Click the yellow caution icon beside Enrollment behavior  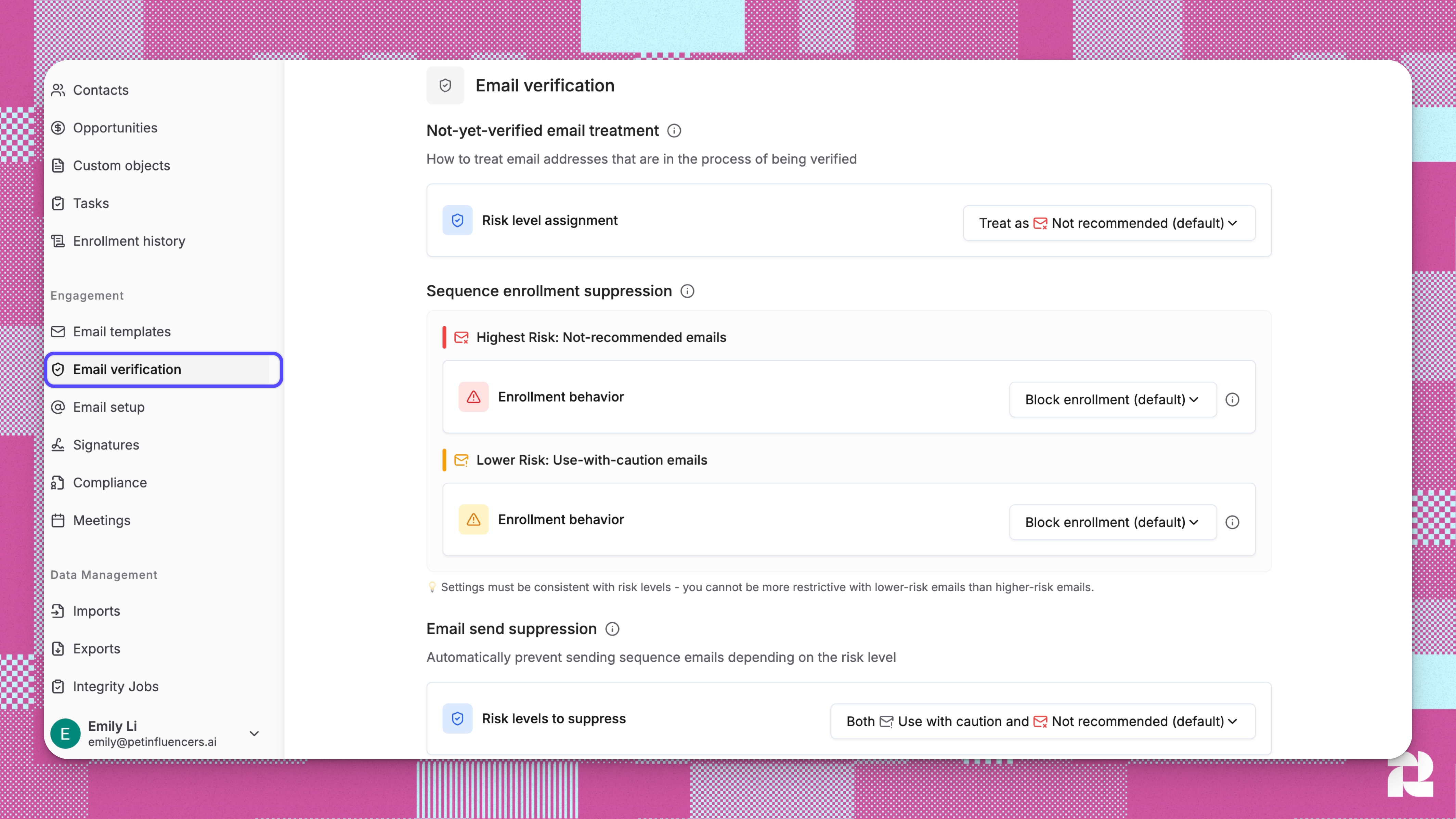tap(473, 519)
